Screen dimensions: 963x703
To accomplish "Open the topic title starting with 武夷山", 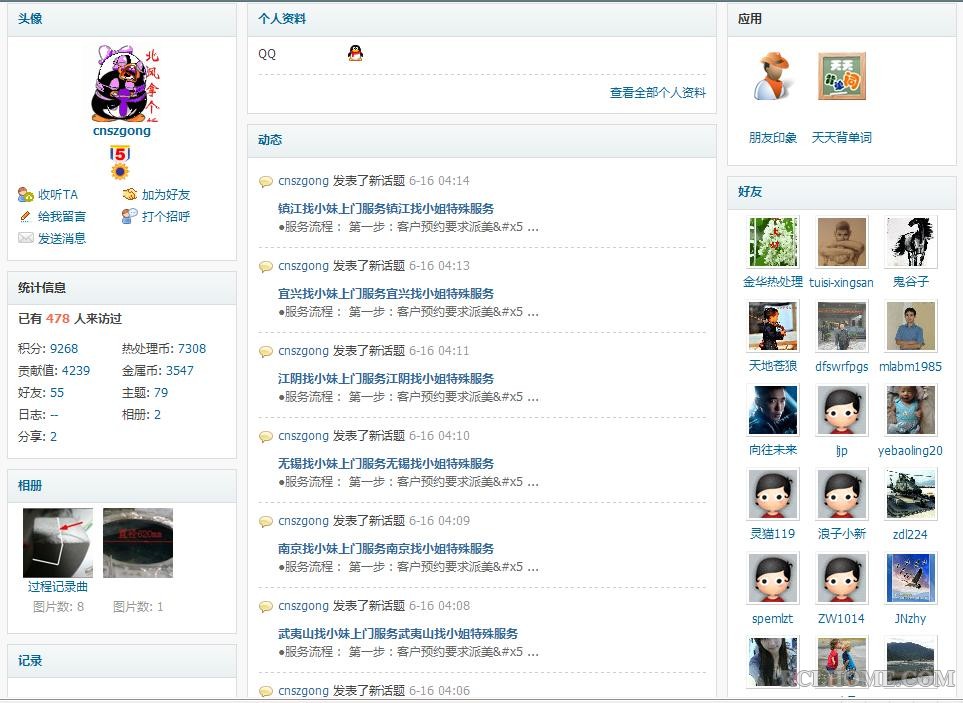I will [398, 634].
